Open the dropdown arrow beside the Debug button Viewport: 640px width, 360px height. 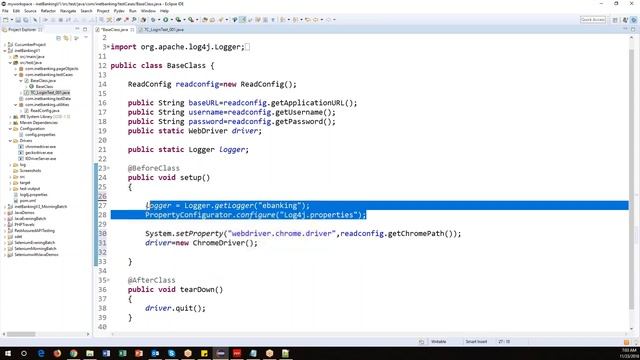[x=159, y=20]
